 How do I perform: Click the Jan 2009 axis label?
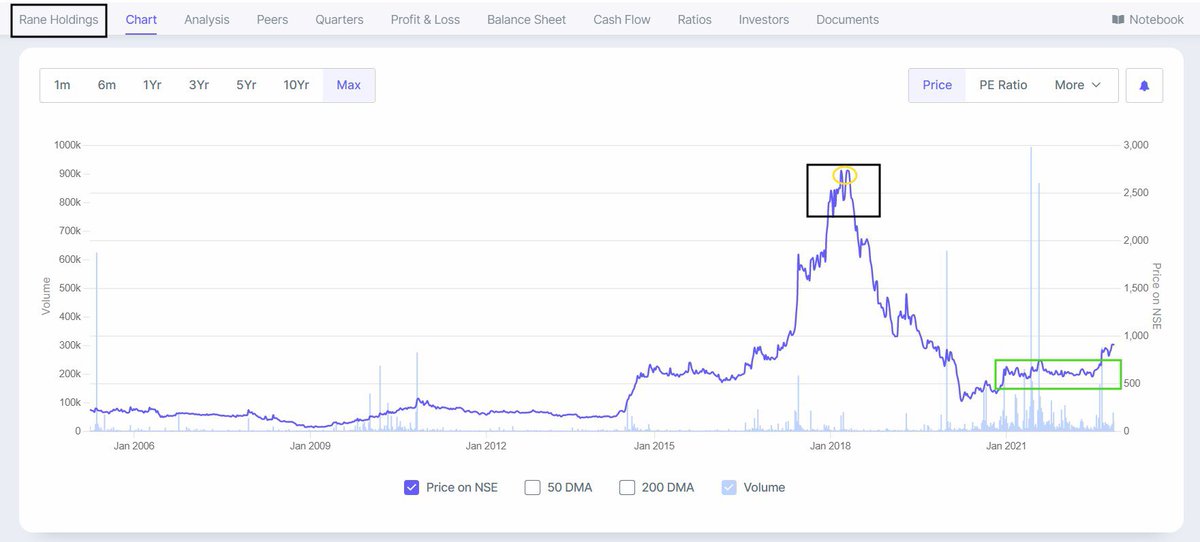pyautogui.click(x=309, y=446)
